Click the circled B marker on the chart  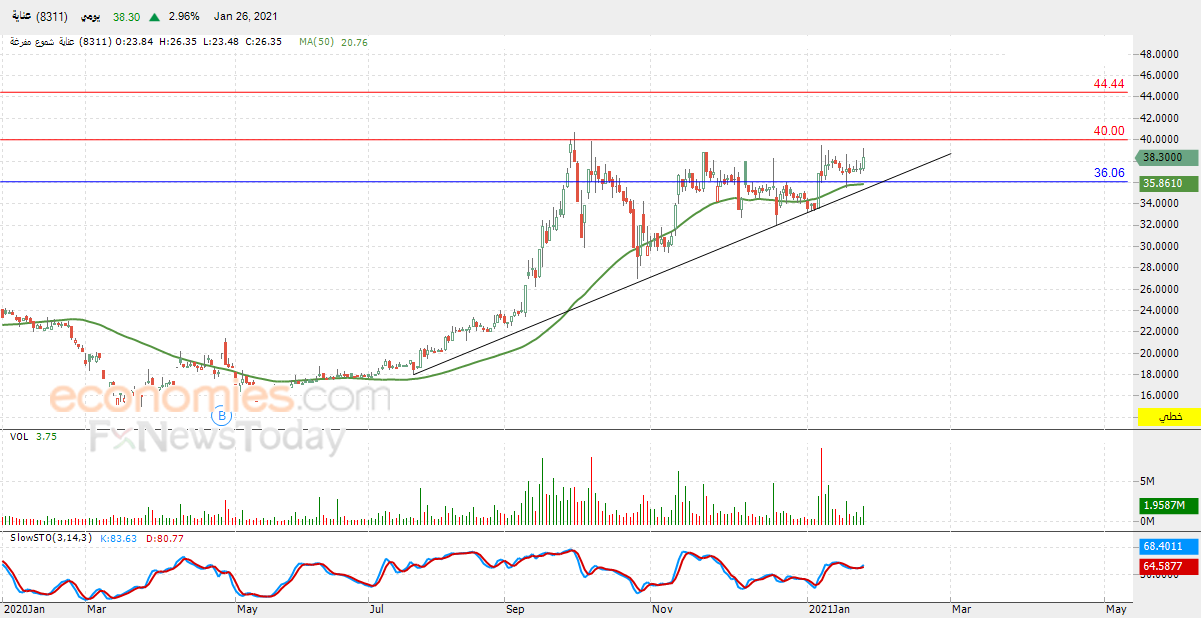(x=223, y=414)
